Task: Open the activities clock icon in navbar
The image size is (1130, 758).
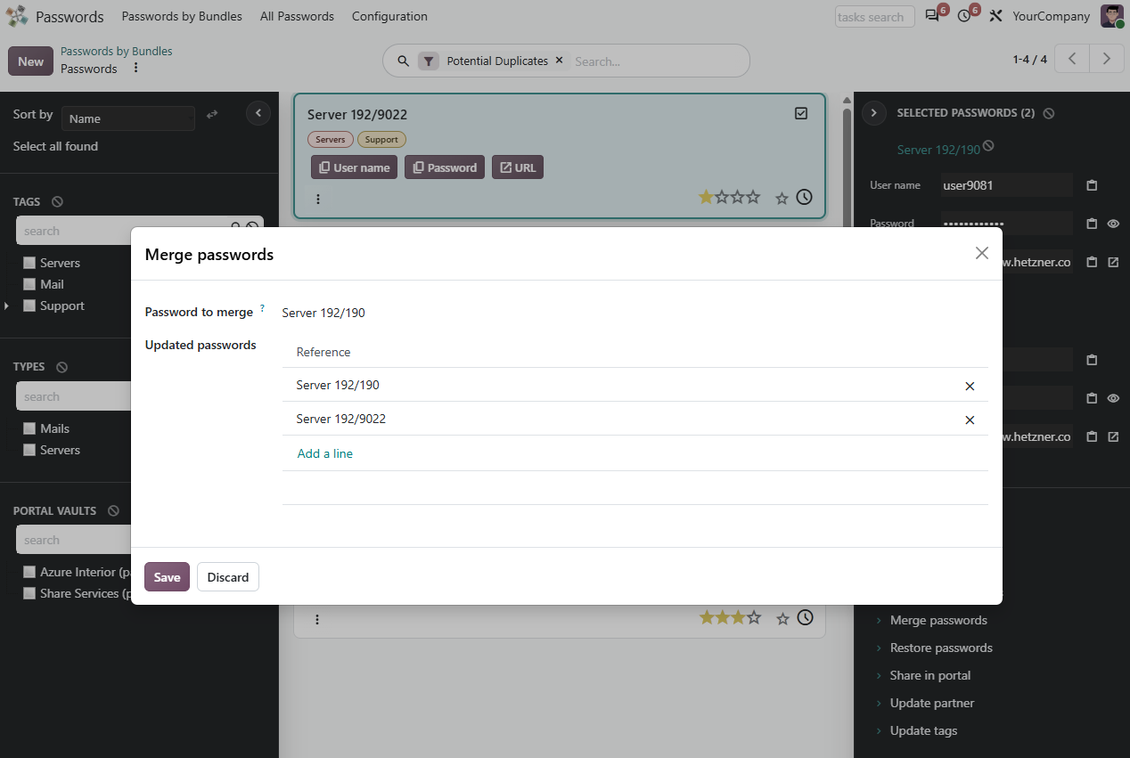Action: click(x=964, y=16)
